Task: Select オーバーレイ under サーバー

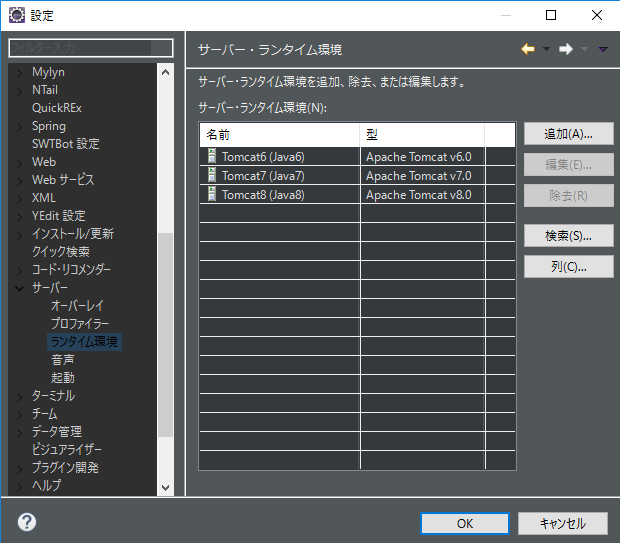Action: [x=77, y=306]
